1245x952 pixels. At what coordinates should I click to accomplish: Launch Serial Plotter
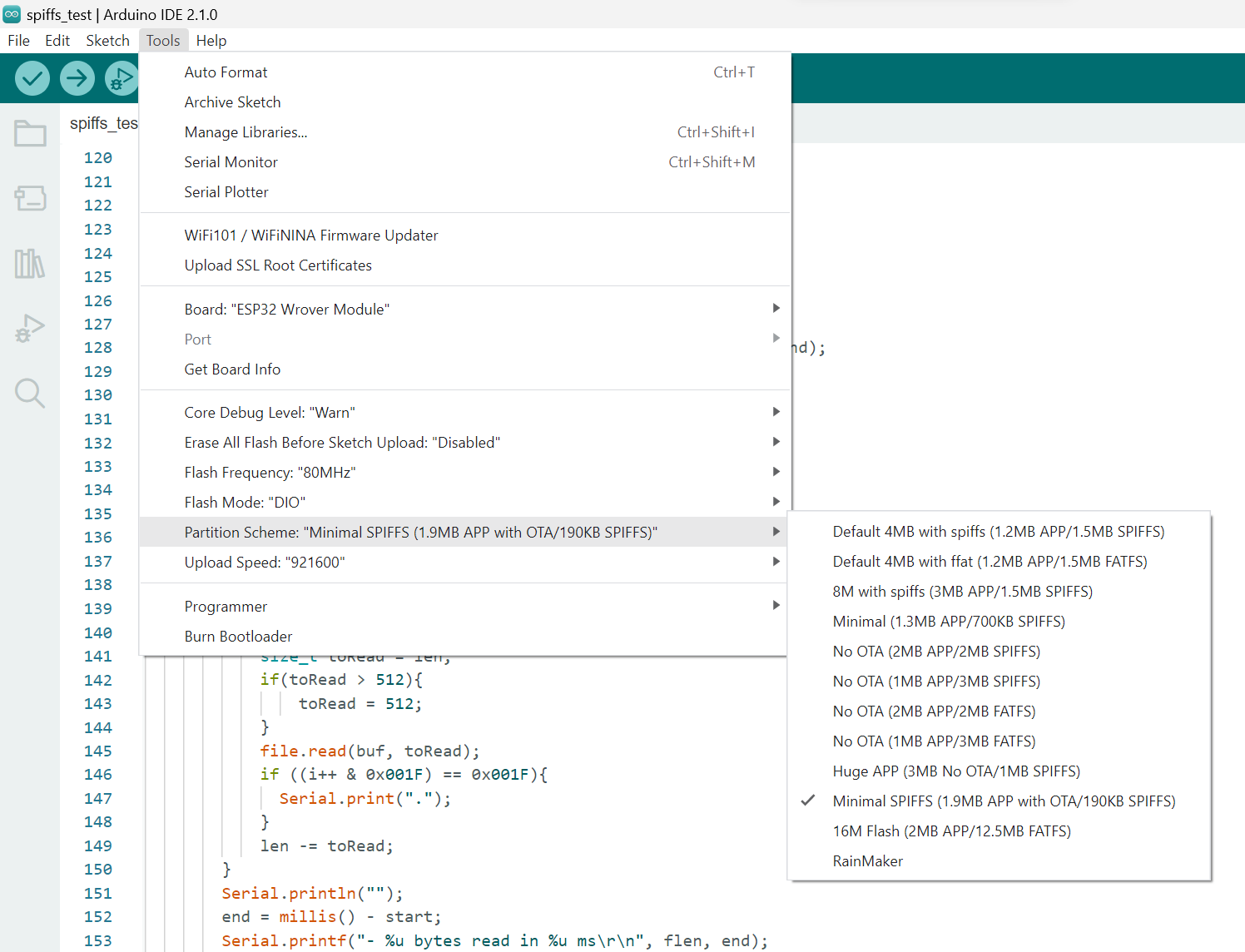[x=464, y=192]
